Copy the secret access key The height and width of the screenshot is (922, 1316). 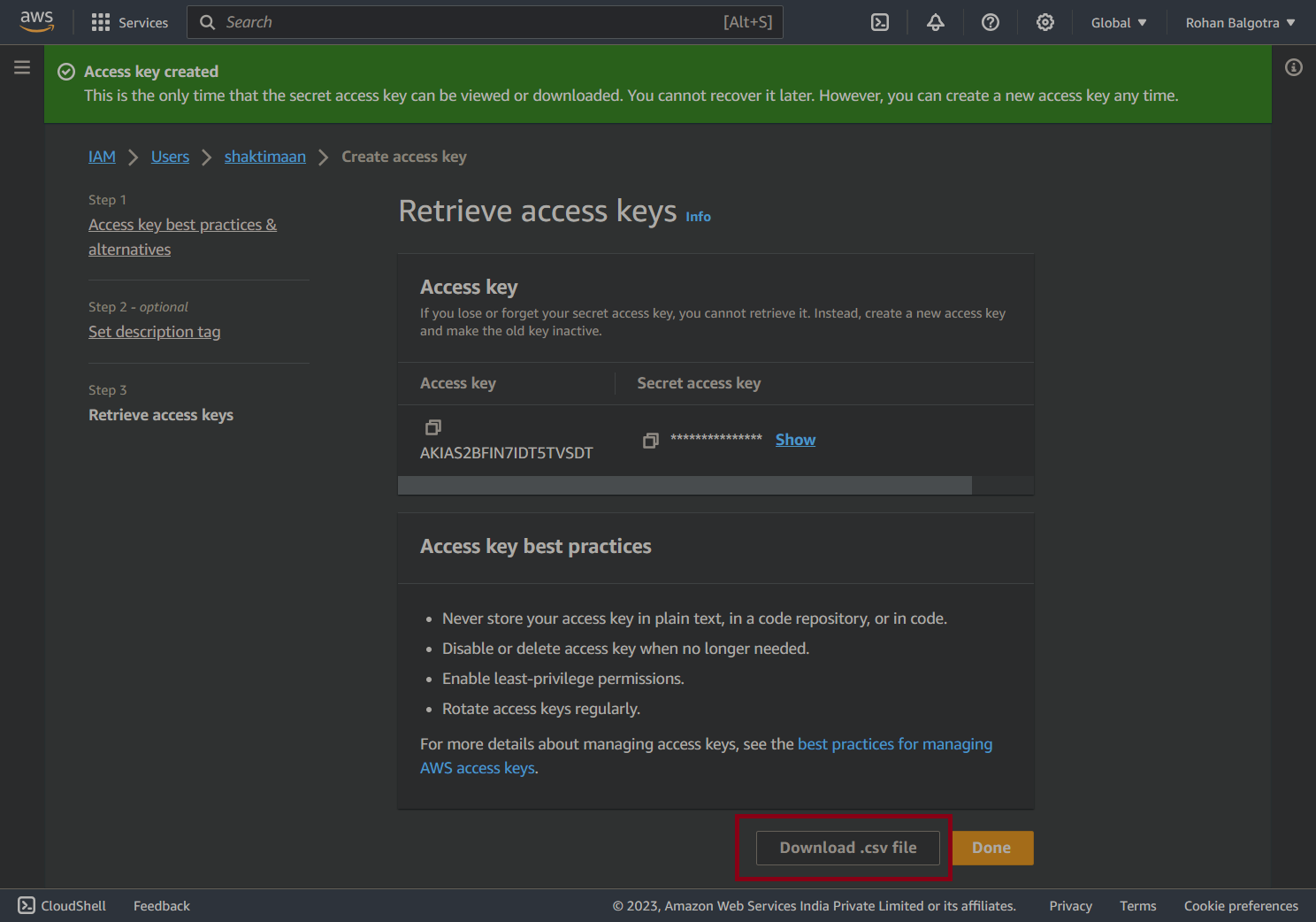pos(651,440)
